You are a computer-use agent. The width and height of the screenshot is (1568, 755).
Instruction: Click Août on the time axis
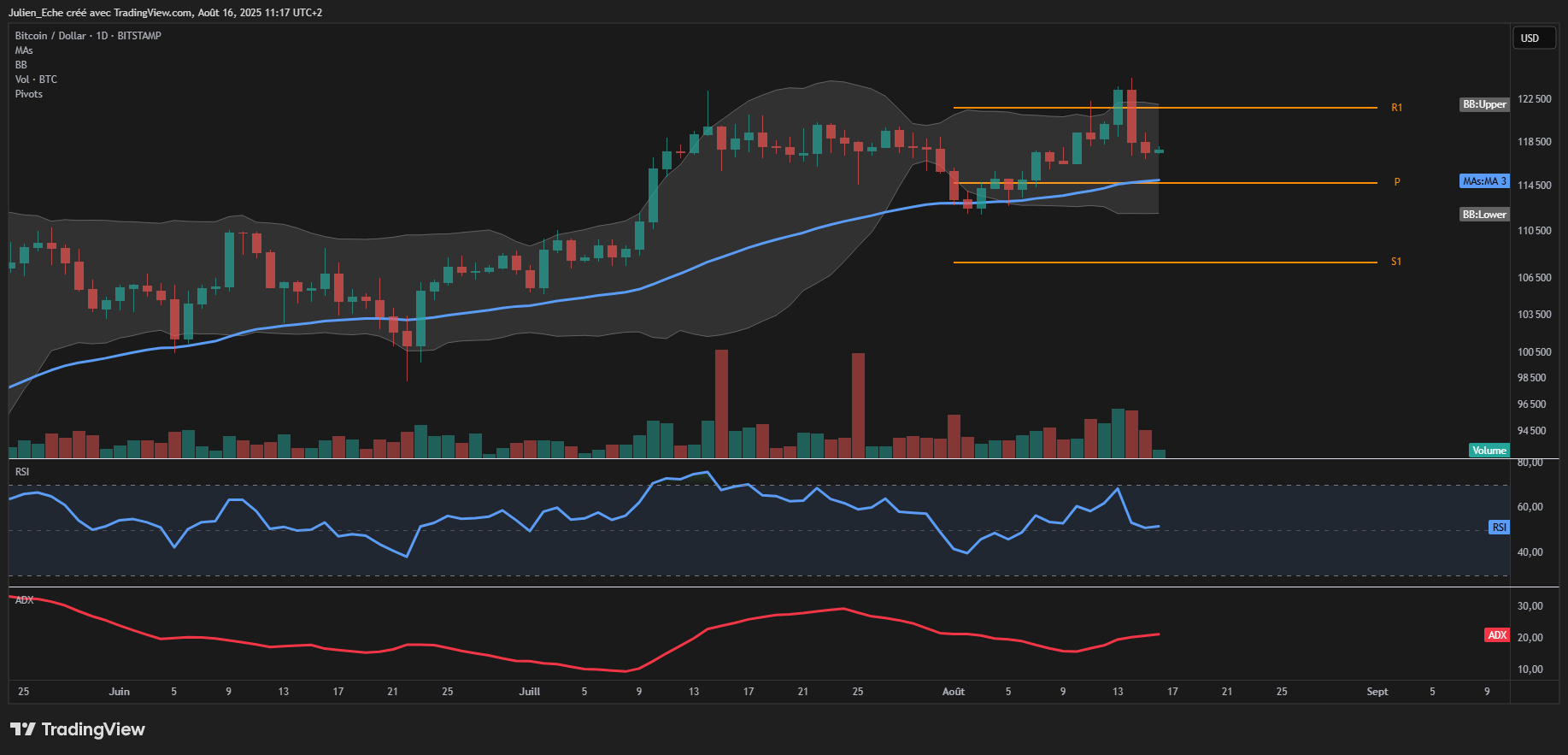click(x=954, y=692)
